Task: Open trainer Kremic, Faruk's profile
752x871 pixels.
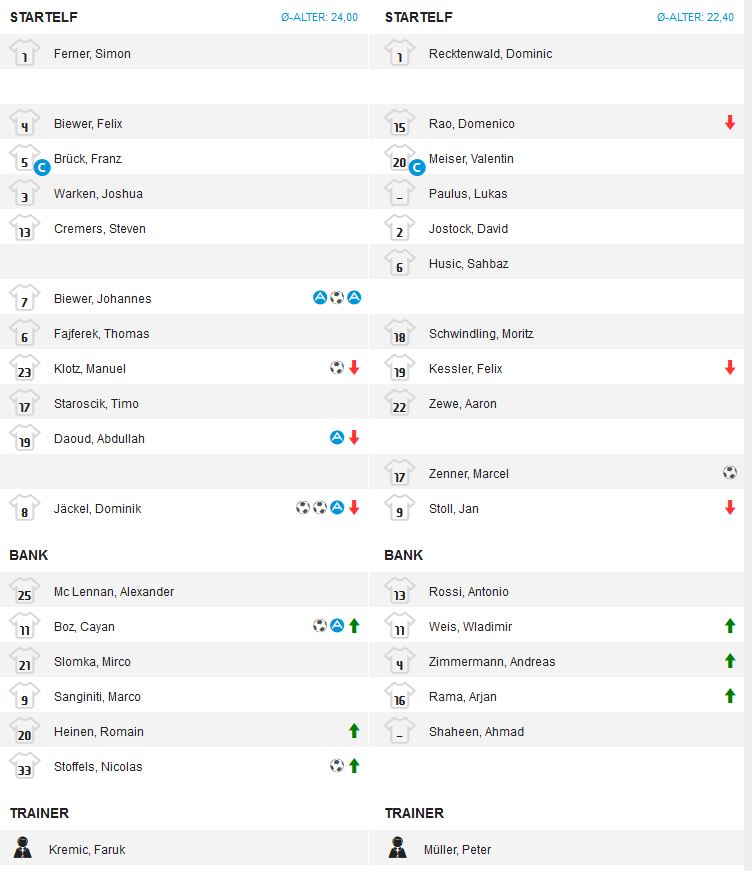Action: click(87, 850)
